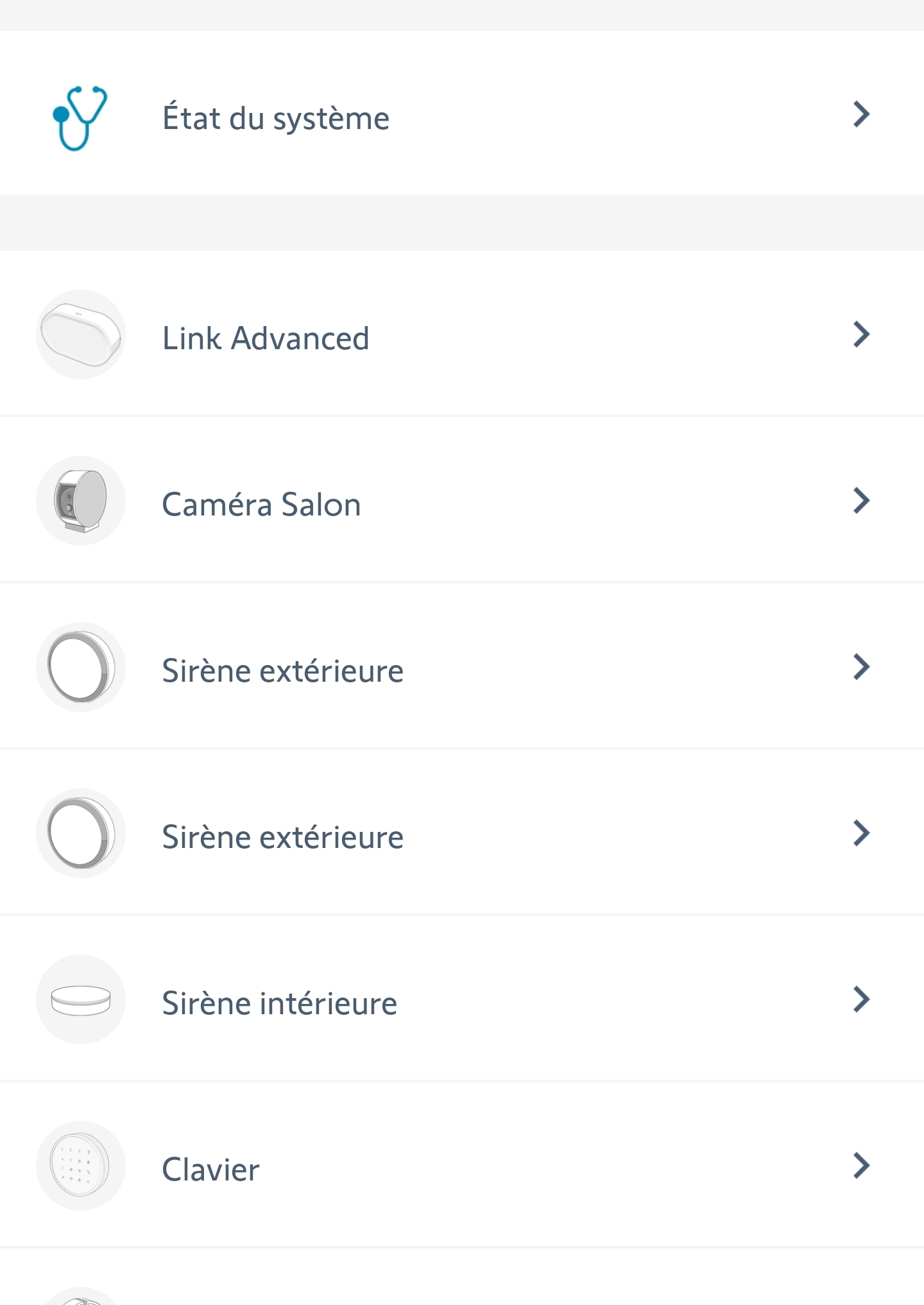
Task: Open the upper Sirène extérieure chevron
Action: pos(861,667)
